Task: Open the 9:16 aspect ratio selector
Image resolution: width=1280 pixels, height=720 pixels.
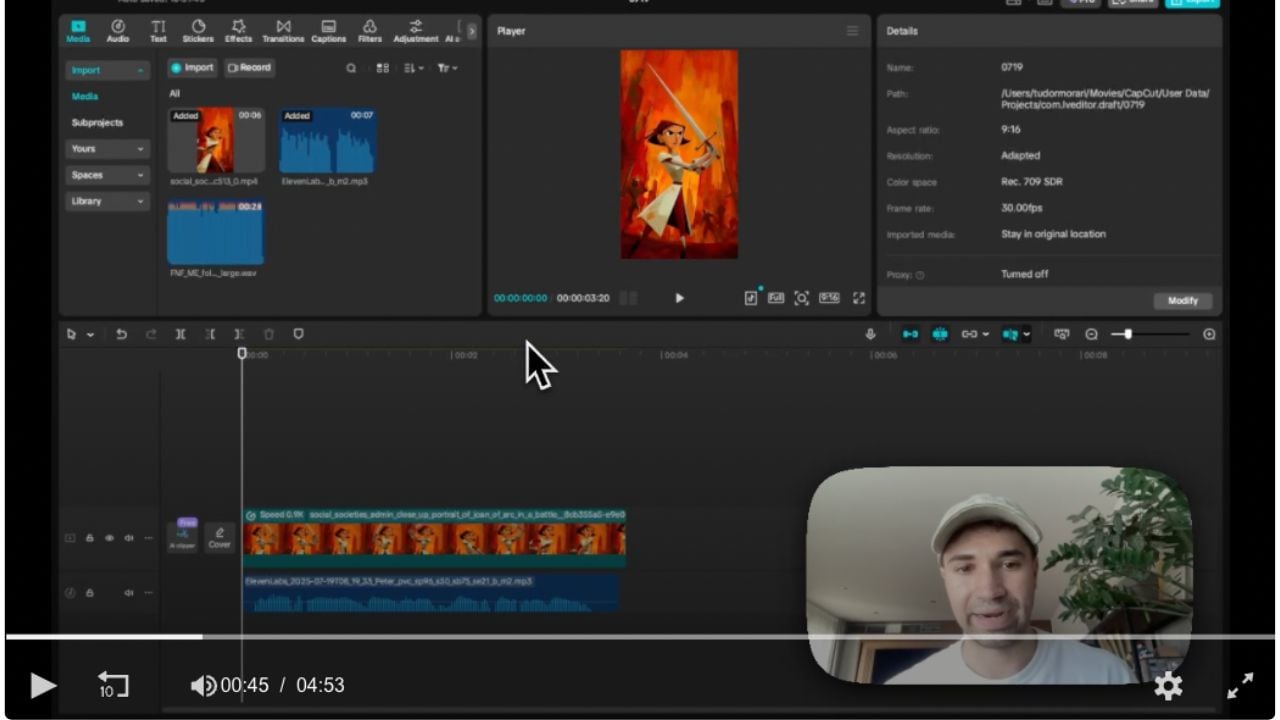Action: (x=829, y=298)
